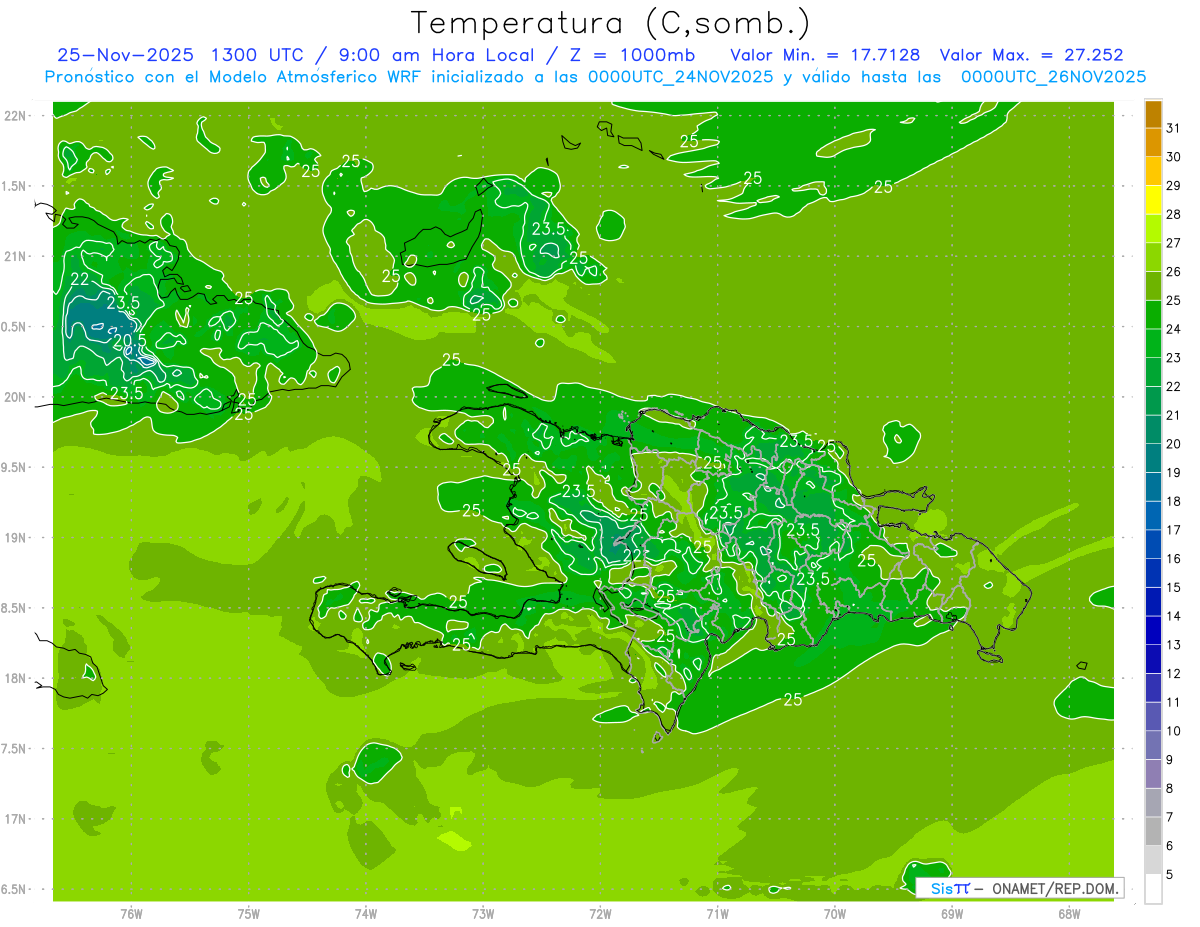Click the 76W longitude axis label
Viewport: 1200px width, 927px height.
pyautogui.click(x=131, y=914)
